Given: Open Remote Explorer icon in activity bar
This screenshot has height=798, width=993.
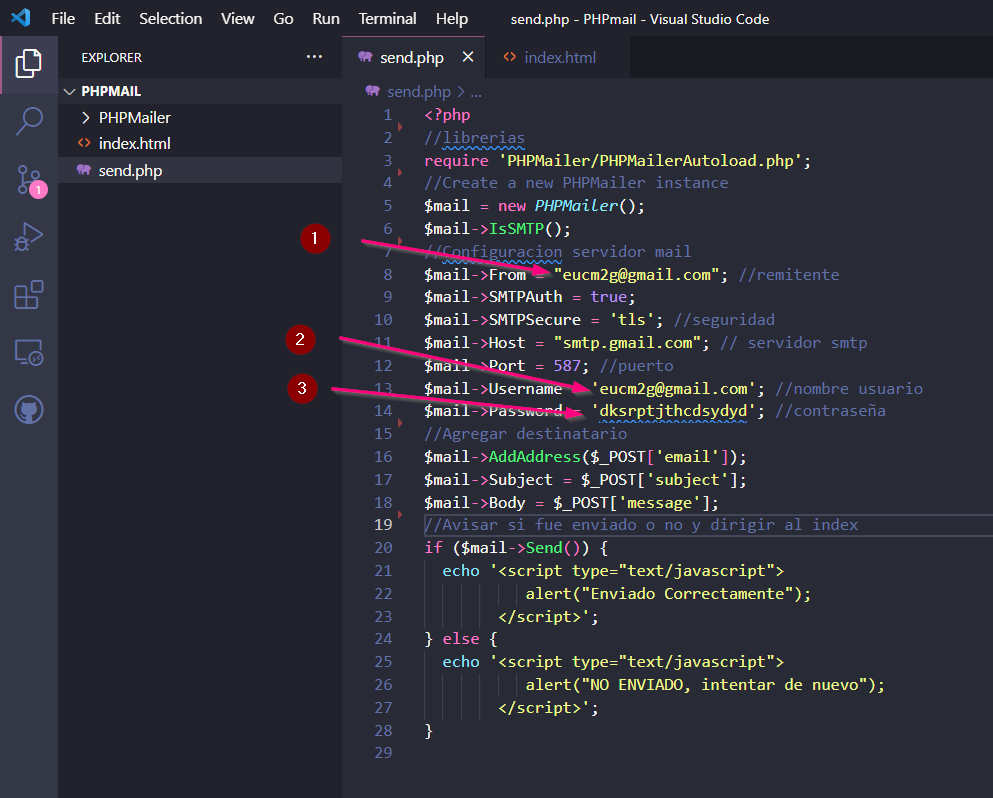Looking at the screenshot, I should tap(28, 352).
